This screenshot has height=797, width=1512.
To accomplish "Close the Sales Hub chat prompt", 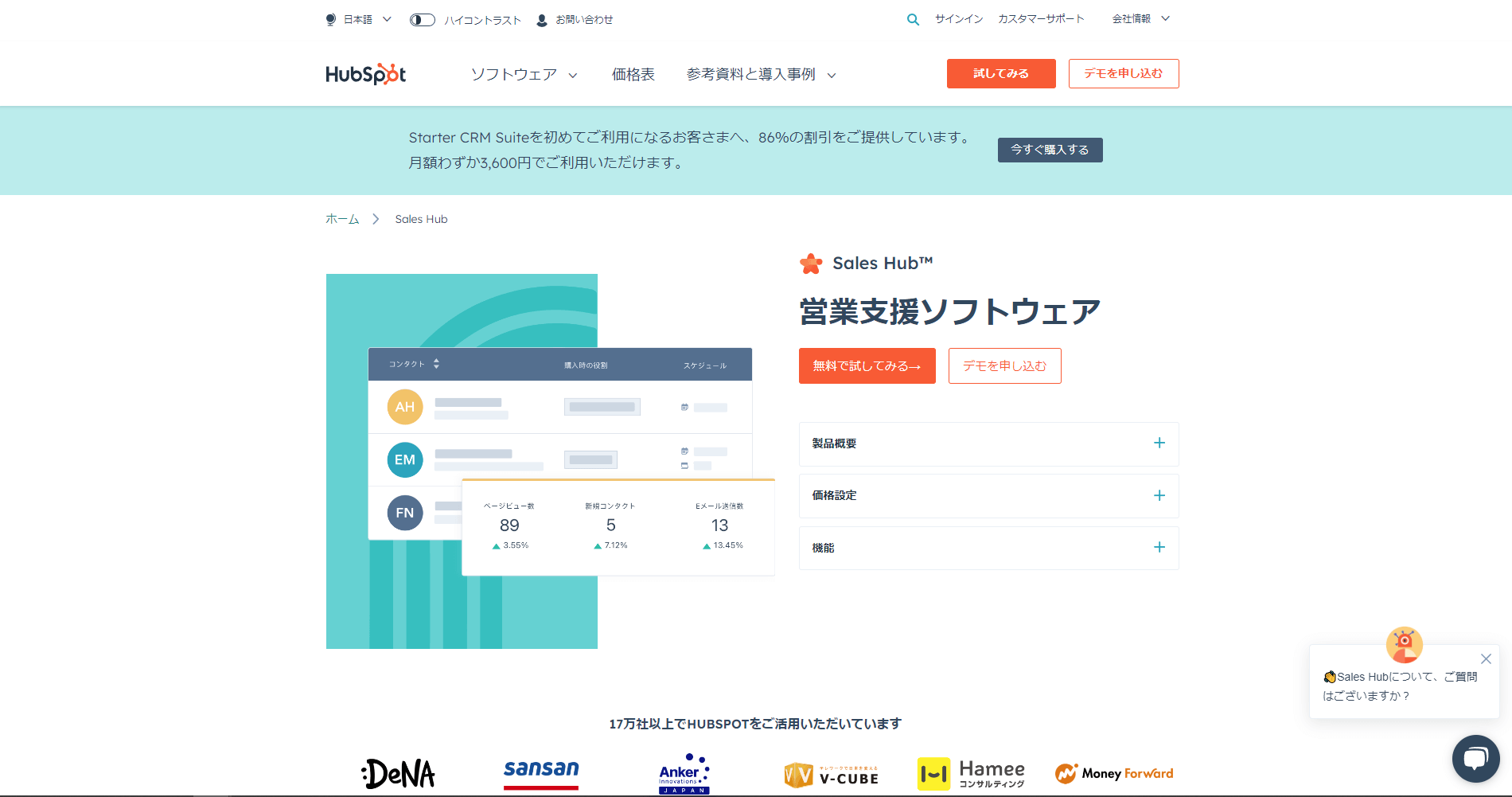I will 1486,658.
